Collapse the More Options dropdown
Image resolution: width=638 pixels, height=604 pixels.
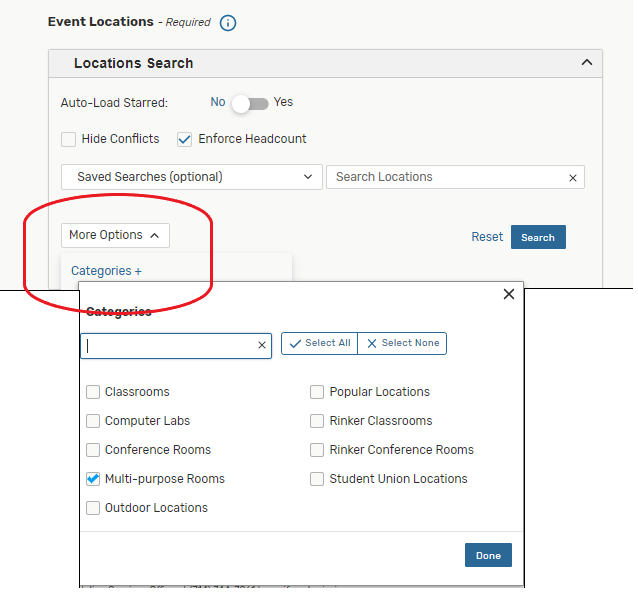click(x=115, y=235)
